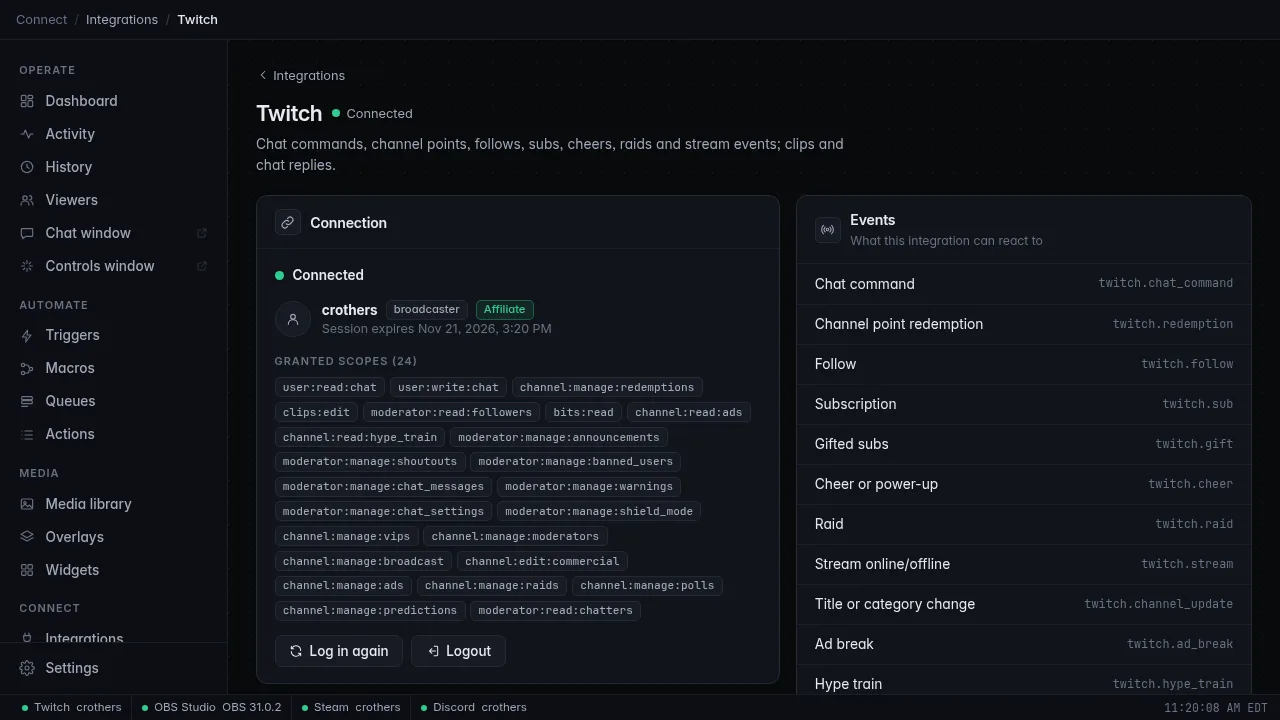This screenshot has height=720, width=1280.
Task: Click the logout arrow icon
Action: pyautogui.click(x=433, y=651)
